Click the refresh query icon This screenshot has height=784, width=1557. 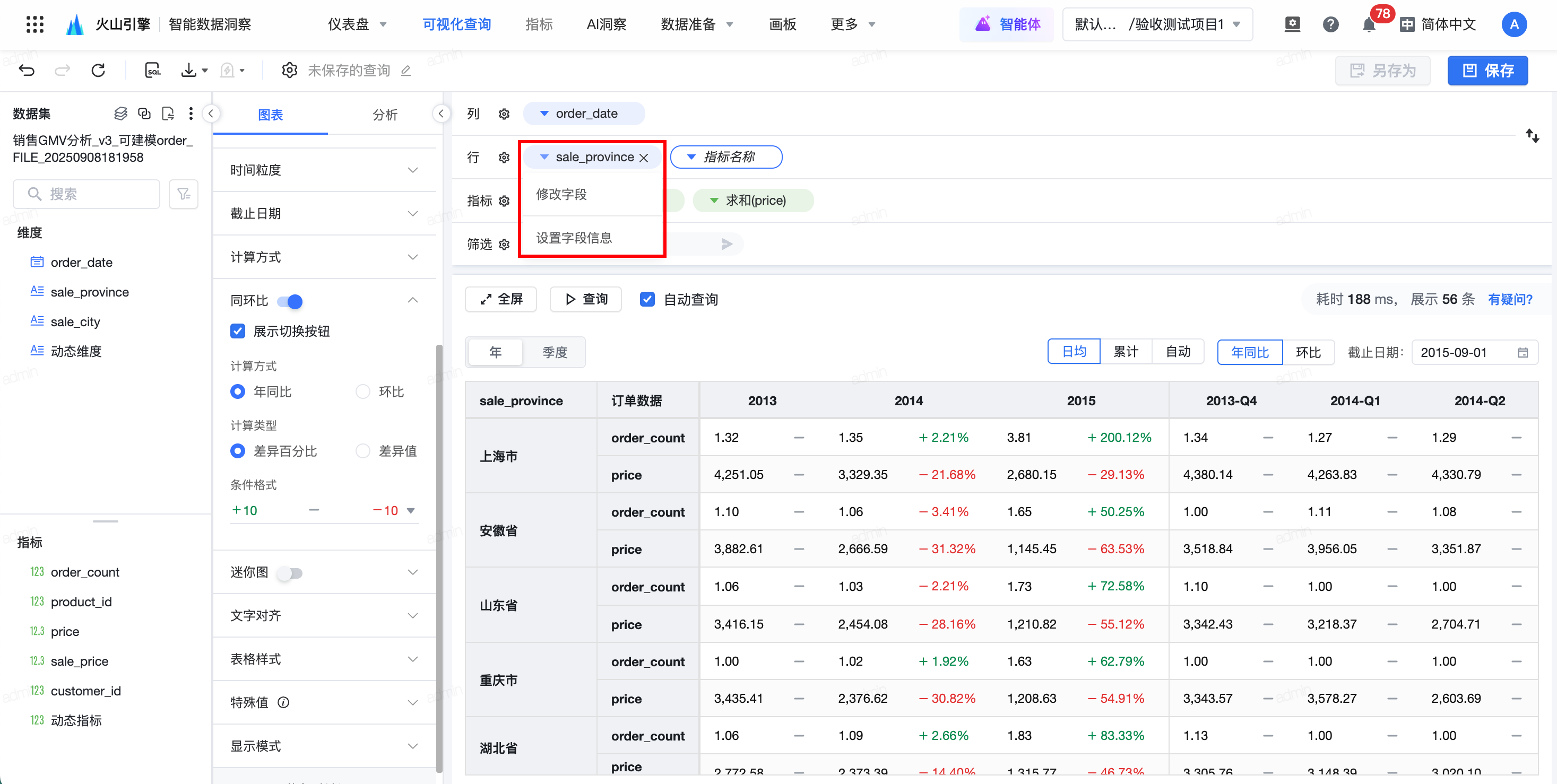[x=98, y=71]
